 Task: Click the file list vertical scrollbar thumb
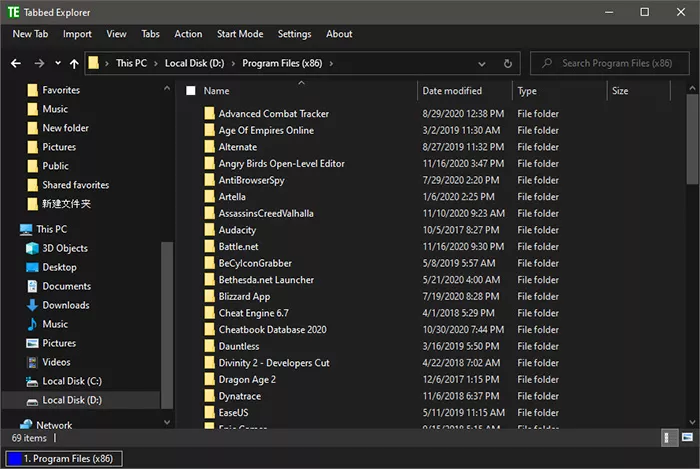(692, 139)
